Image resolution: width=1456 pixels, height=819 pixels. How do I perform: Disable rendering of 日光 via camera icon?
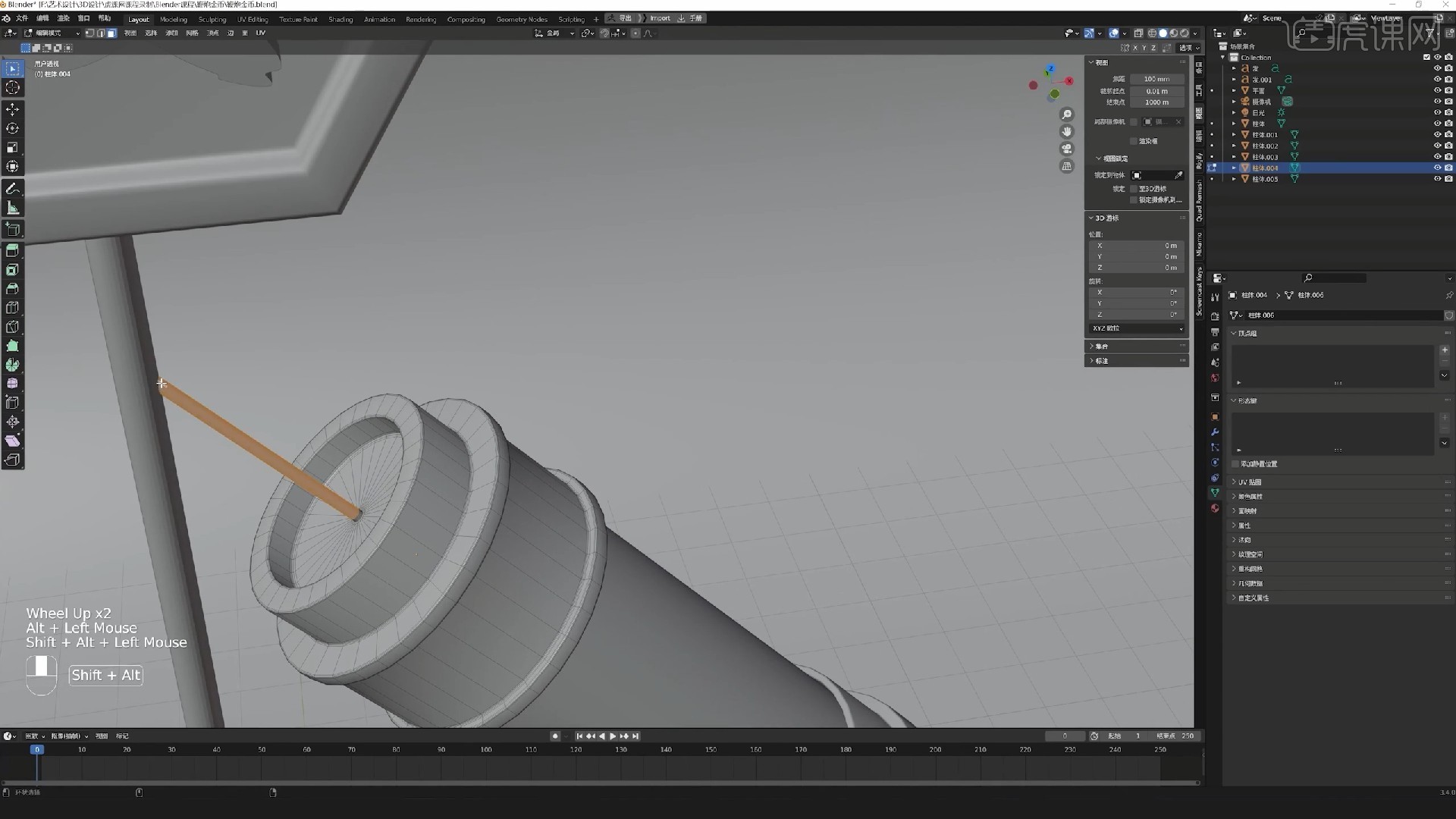point(1448,113)
